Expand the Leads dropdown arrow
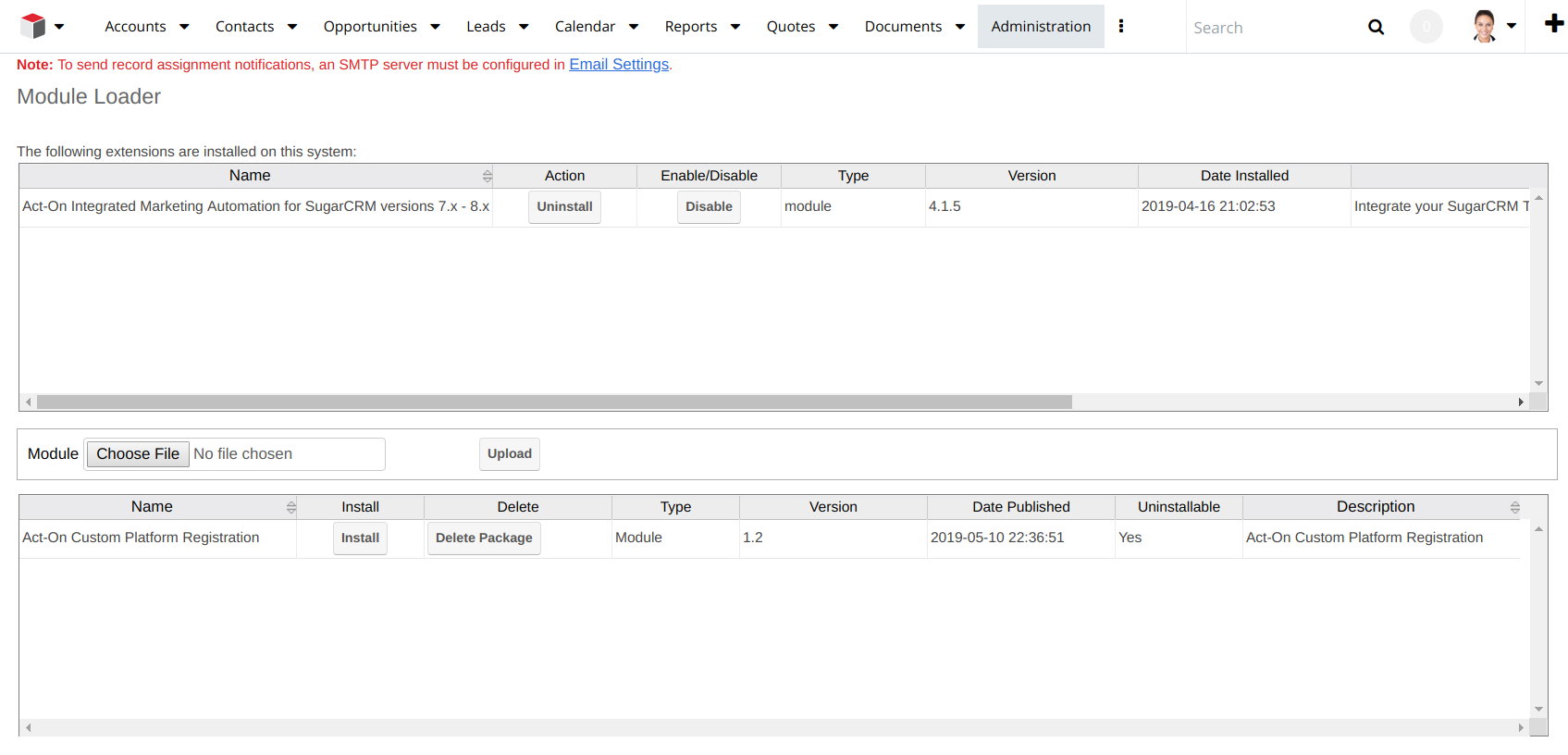1568x755 pixels. [x=524, y=27]
